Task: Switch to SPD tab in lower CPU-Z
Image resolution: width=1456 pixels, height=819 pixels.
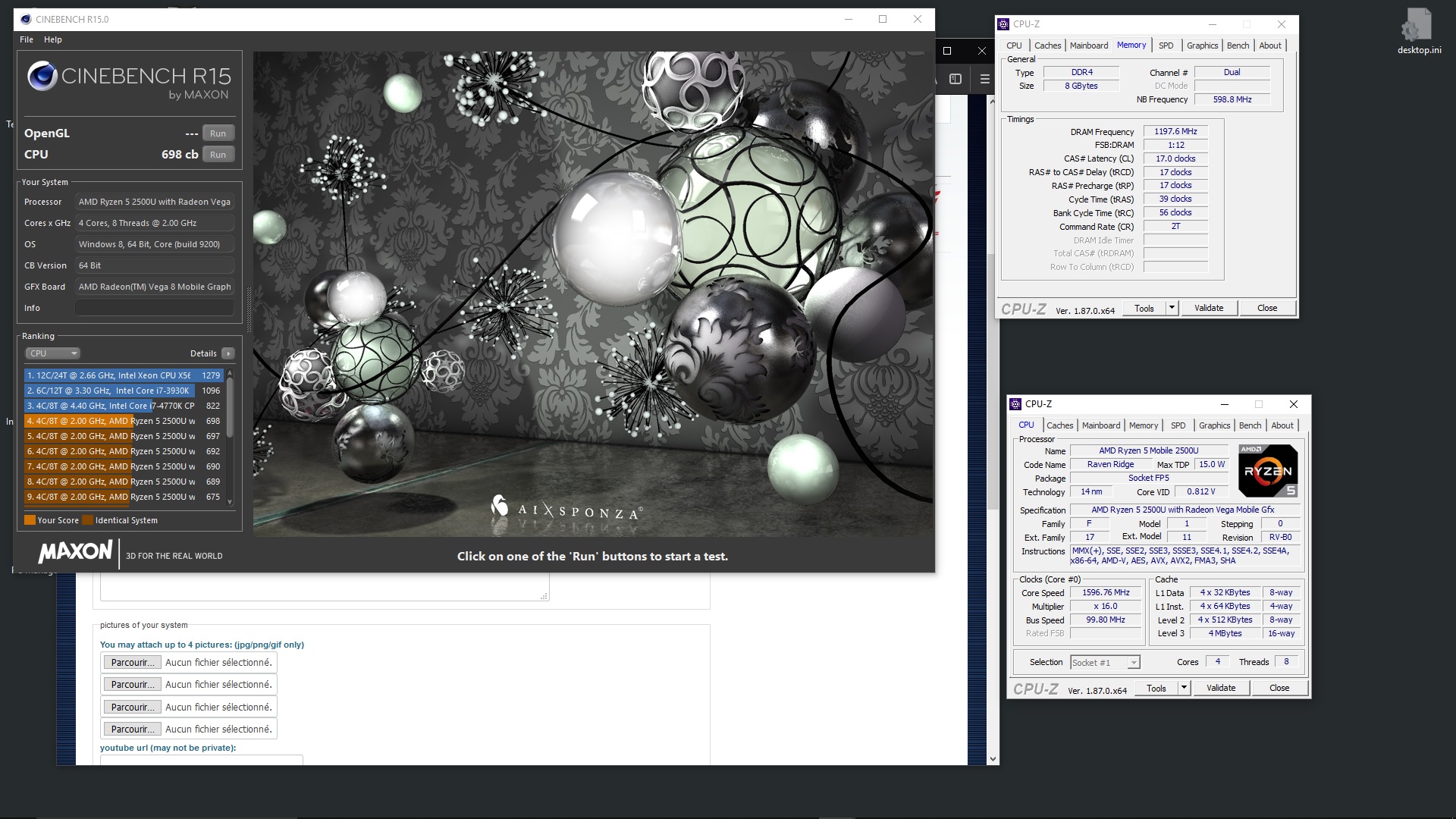Action: click(1178, 425)
